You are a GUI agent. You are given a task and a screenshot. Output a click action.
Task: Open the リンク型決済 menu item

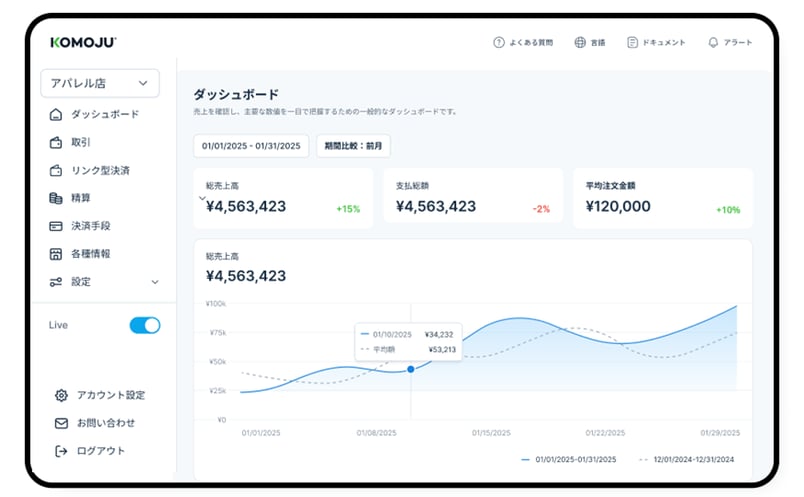point(100,170)
